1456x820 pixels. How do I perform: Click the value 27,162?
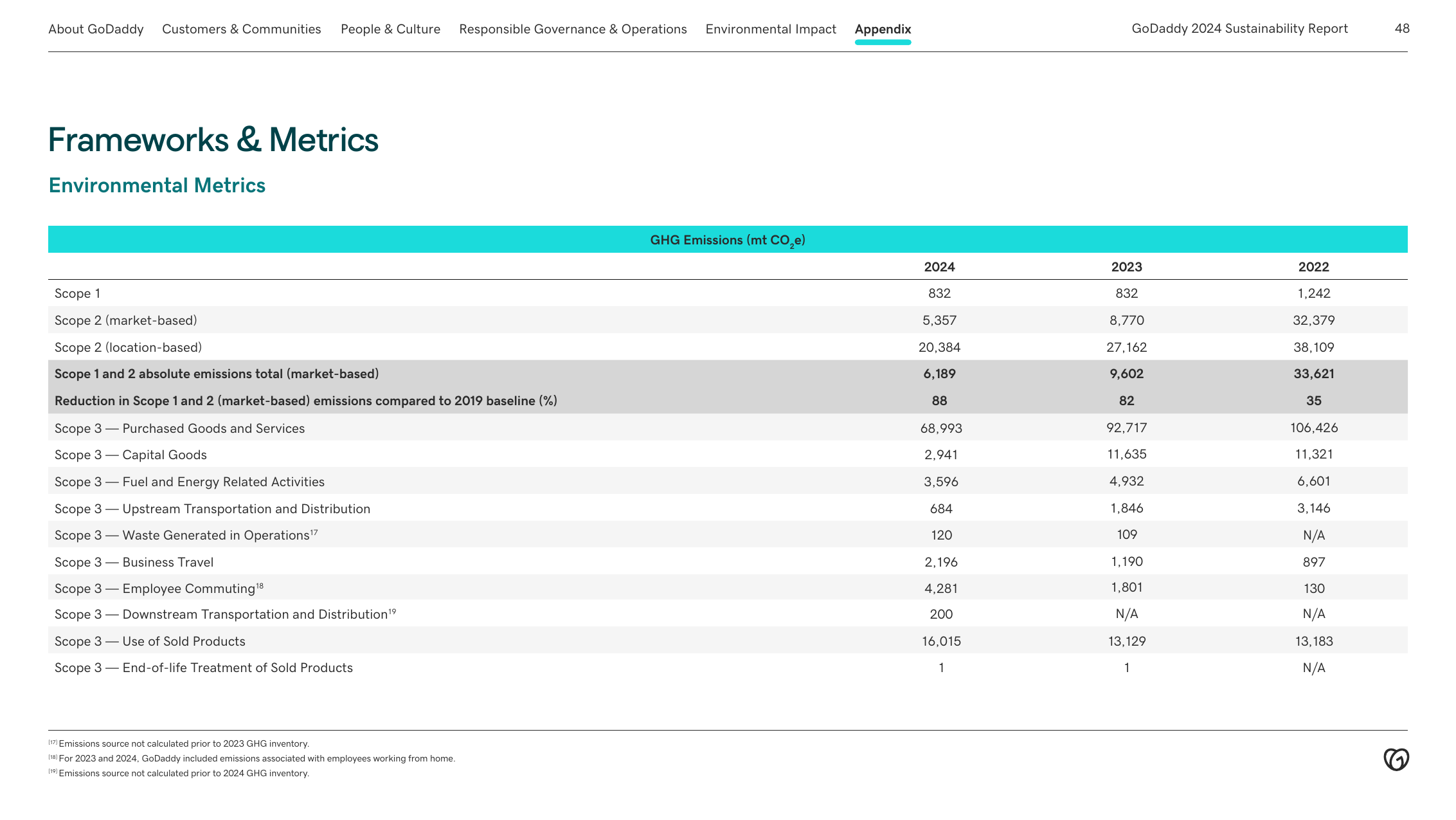coord(1126,347)
